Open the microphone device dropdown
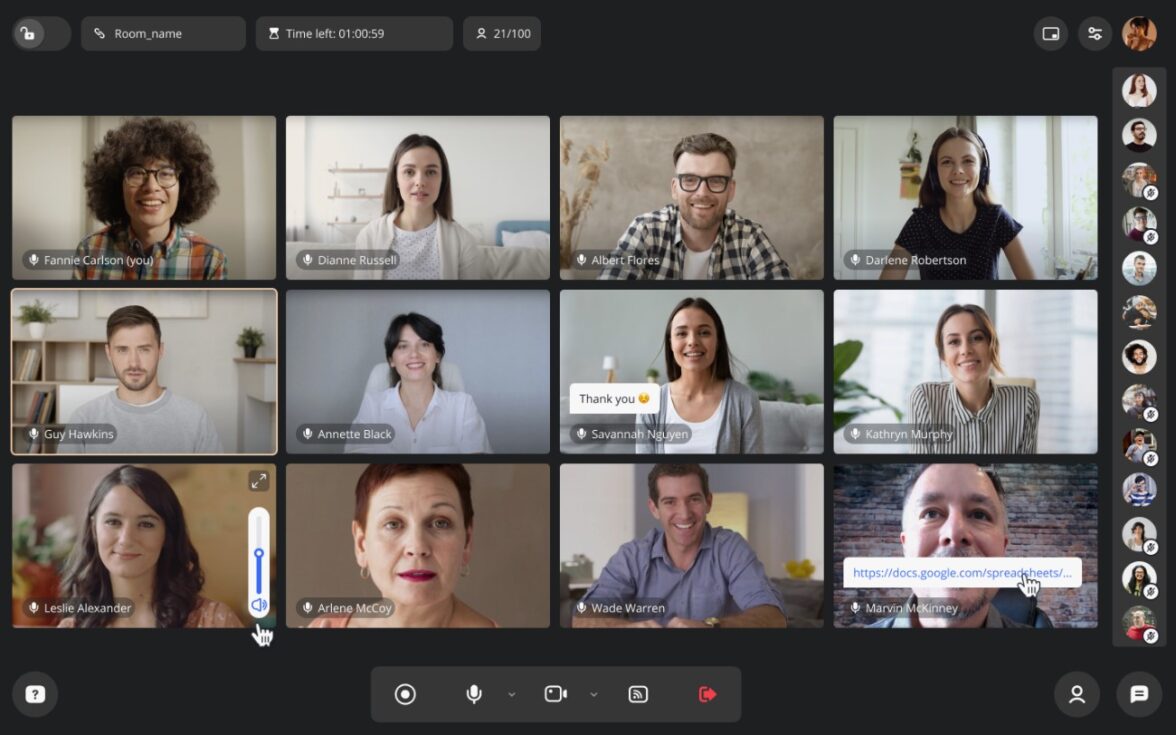The height and width of the screenshot is (735, 1176). pos(512,693)
